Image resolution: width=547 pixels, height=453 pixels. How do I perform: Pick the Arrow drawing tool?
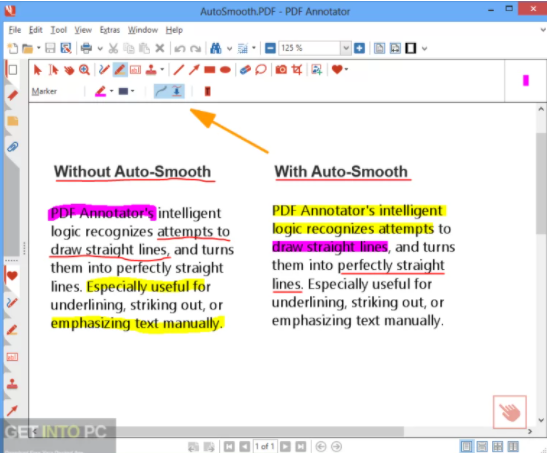tap(194, 70)
